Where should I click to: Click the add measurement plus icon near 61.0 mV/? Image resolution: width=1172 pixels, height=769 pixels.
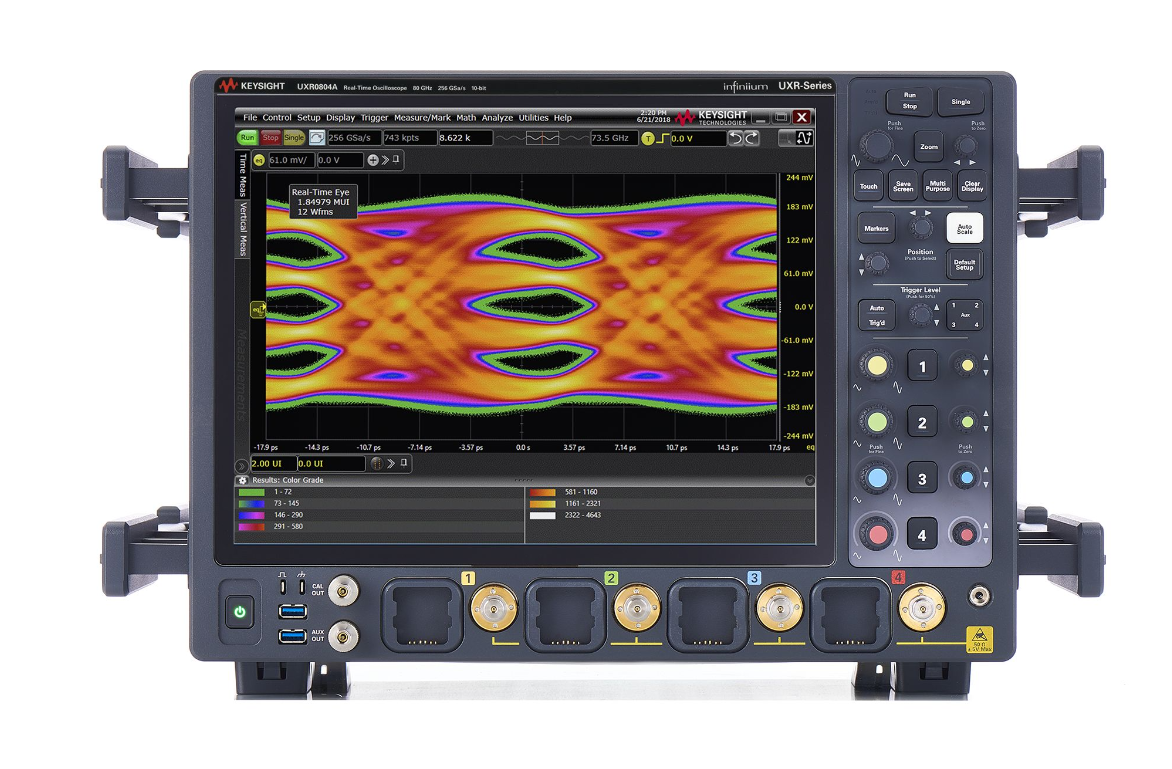click(373, 159)
